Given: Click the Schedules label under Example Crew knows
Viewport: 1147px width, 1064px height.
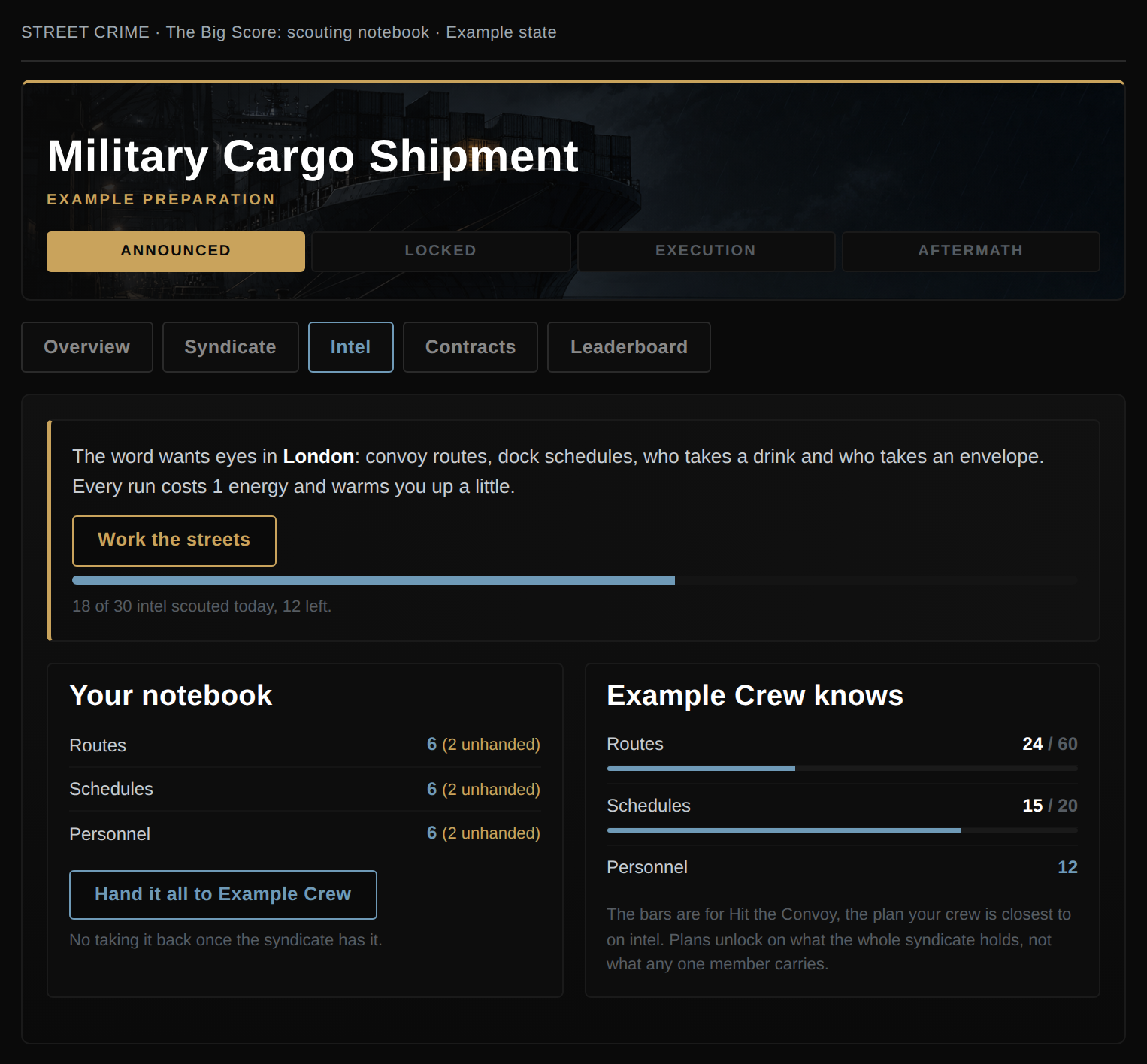Looking at the screenshot, I should point(649,806).
